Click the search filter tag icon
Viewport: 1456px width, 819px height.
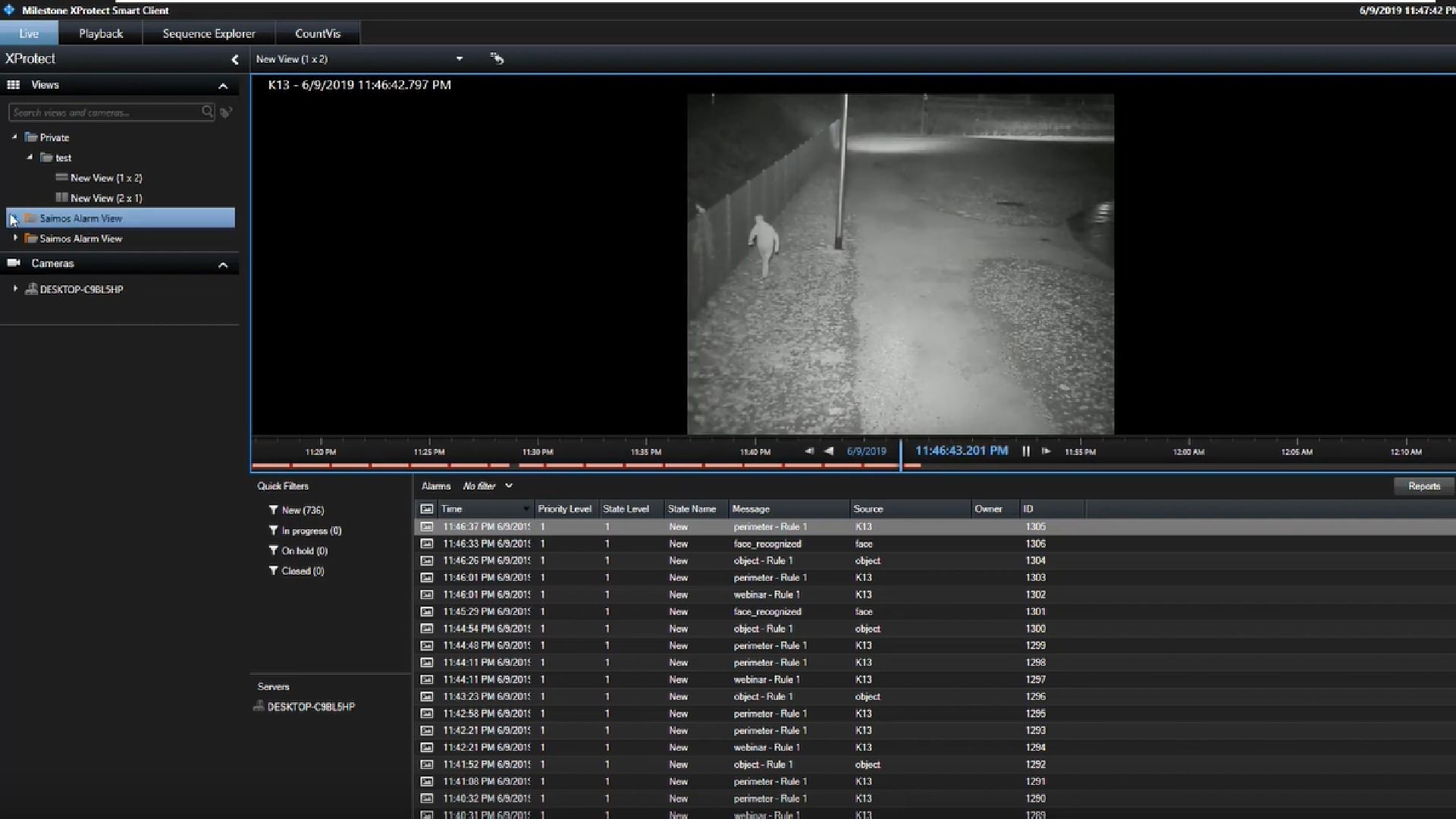tap(226, 112)
